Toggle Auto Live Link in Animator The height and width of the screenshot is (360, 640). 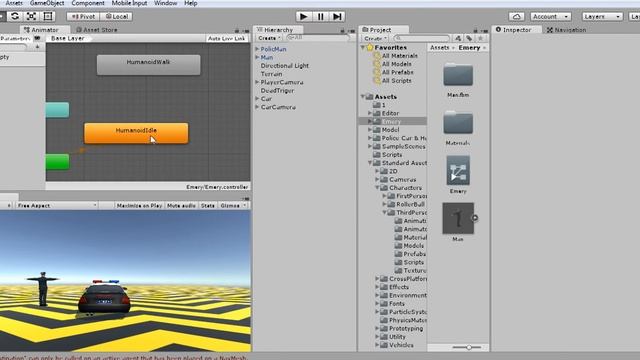pyautogui.click(x=227, y=38)
